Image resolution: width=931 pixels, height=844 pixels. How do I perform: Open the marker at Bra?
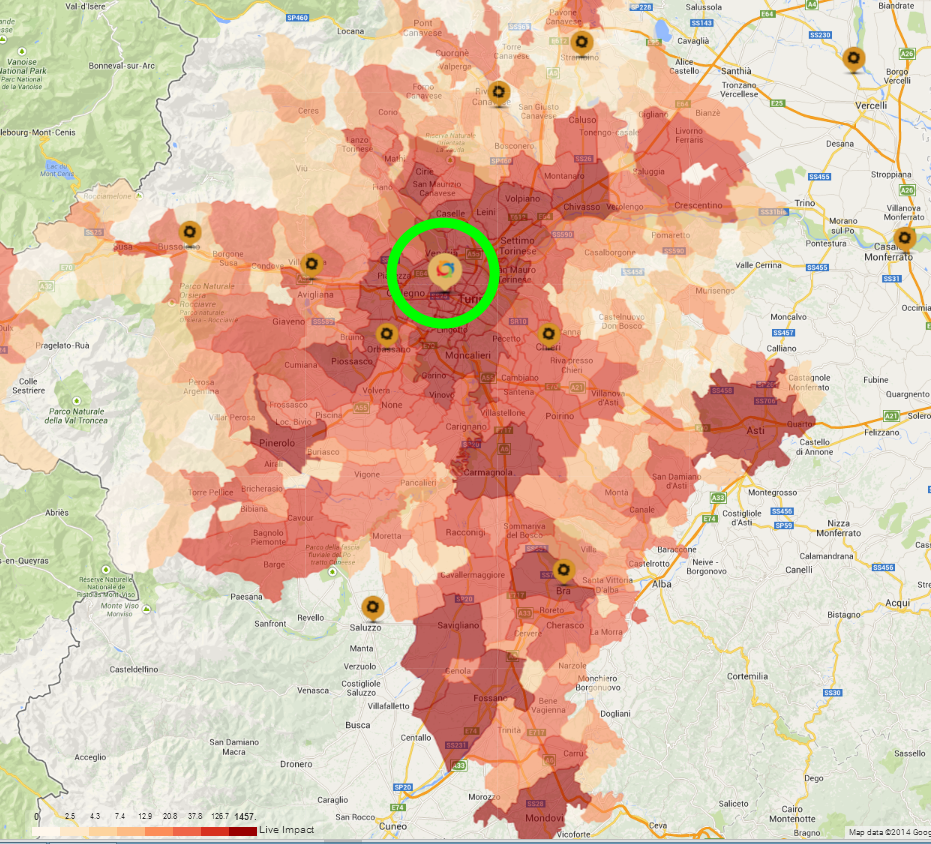pyautogui.click(x=563, y=571)
